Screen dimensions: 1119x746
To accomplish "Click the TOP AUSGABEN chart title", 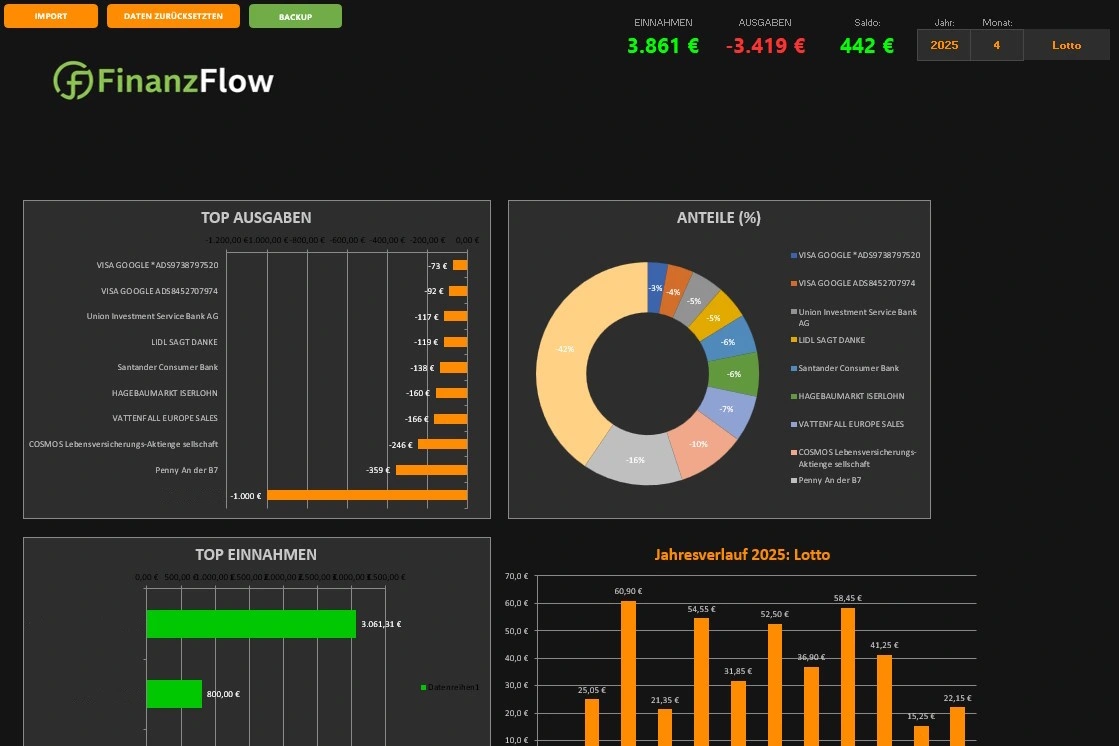I will pos(256,217).
